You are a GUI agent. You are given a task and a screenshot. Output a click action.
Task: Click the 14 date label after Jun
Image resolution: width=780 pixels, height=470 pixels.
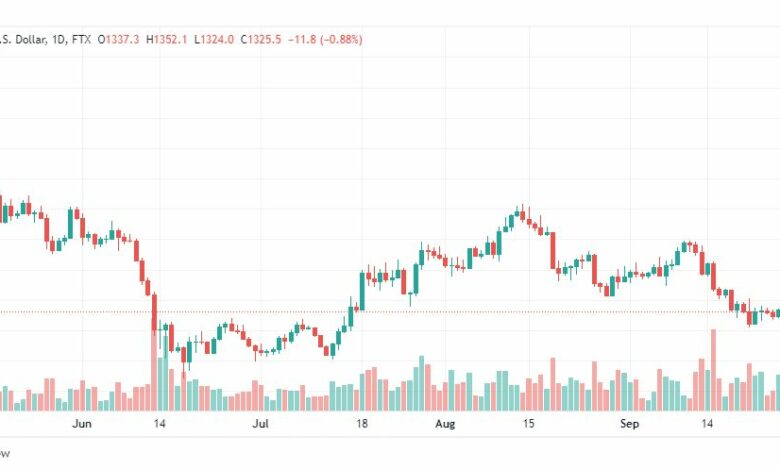coord(159,424)
